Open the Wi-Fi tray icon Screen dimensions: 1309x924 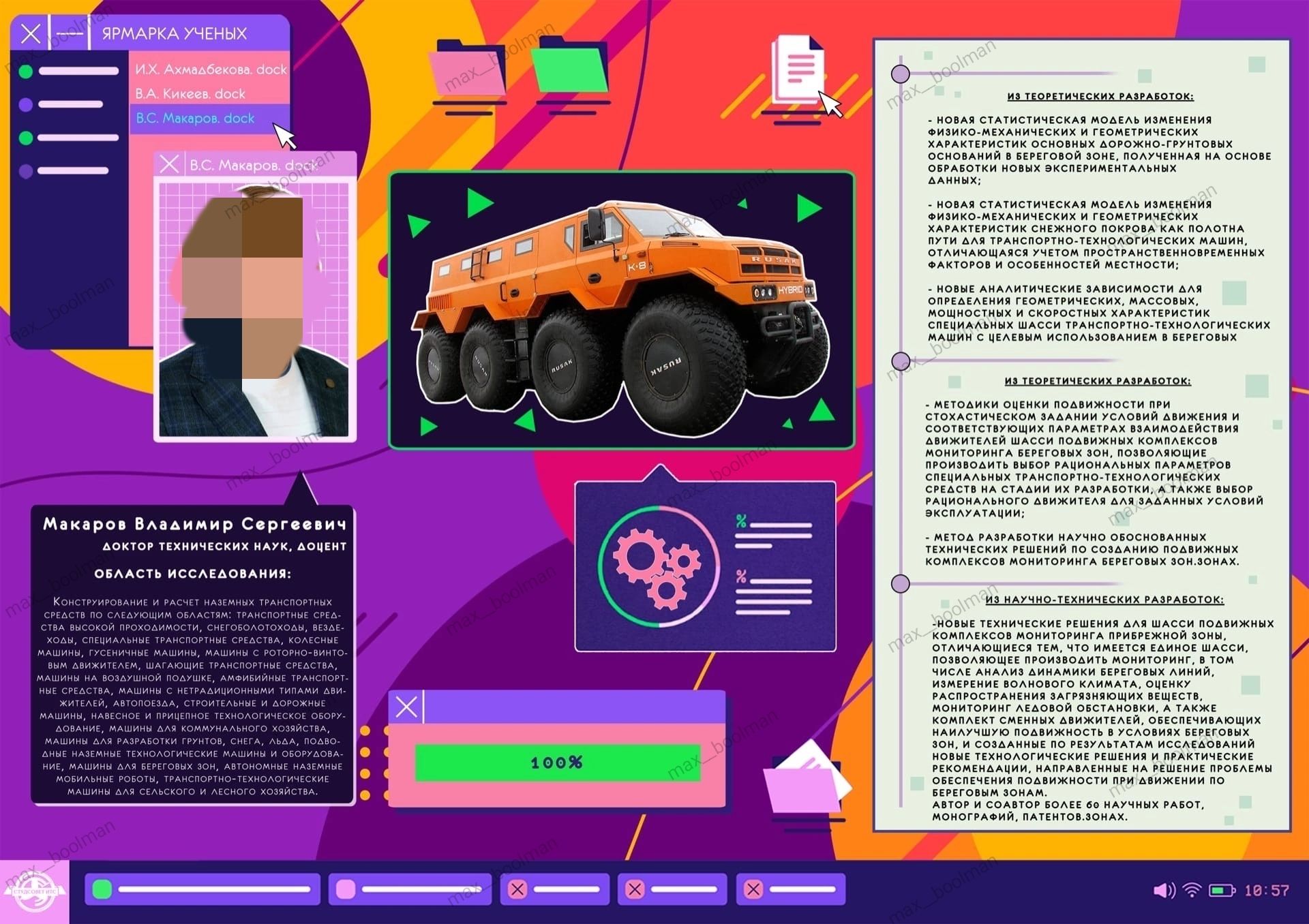[1192, 890]
